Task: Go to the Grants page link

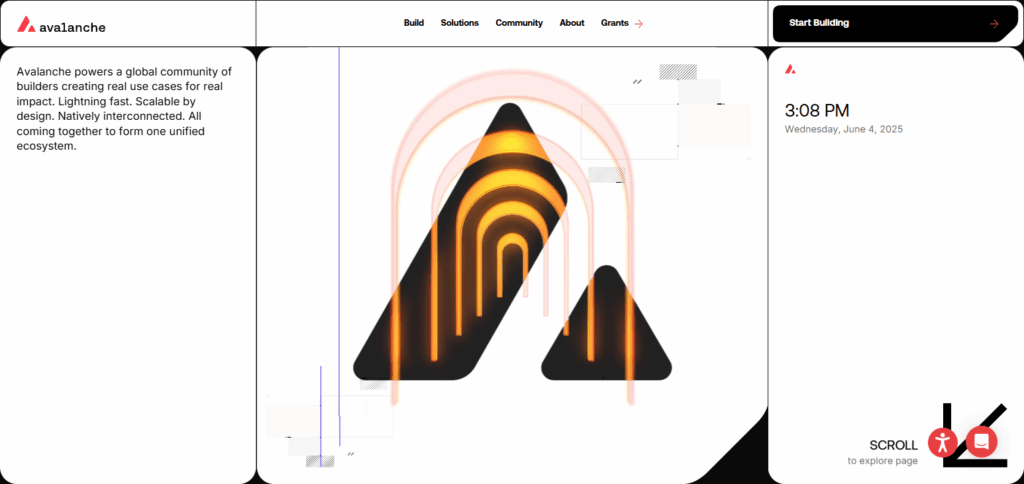Action: tap(614, 23)
